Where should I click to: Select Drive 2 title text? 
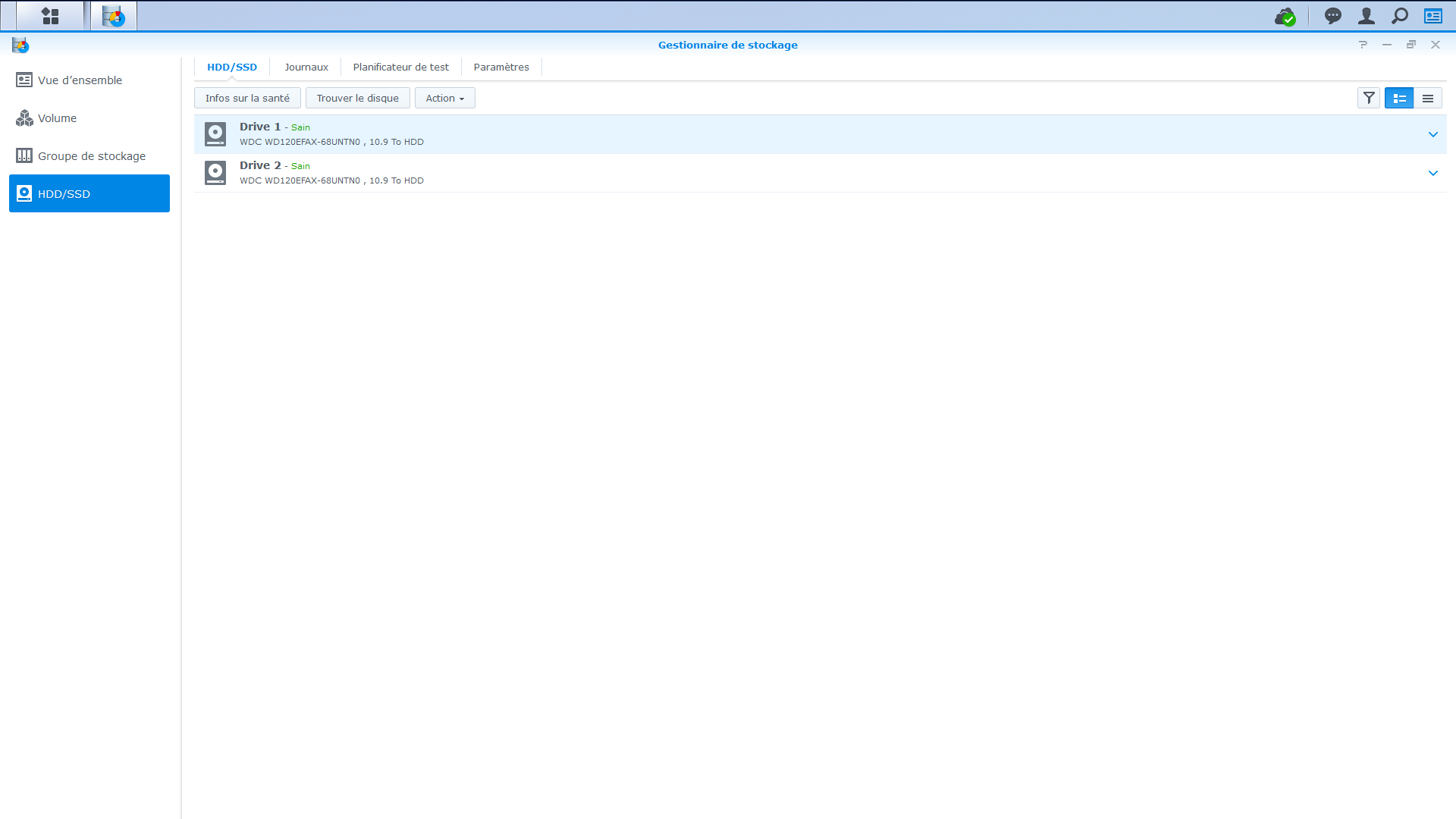click(x=260, y=165)
